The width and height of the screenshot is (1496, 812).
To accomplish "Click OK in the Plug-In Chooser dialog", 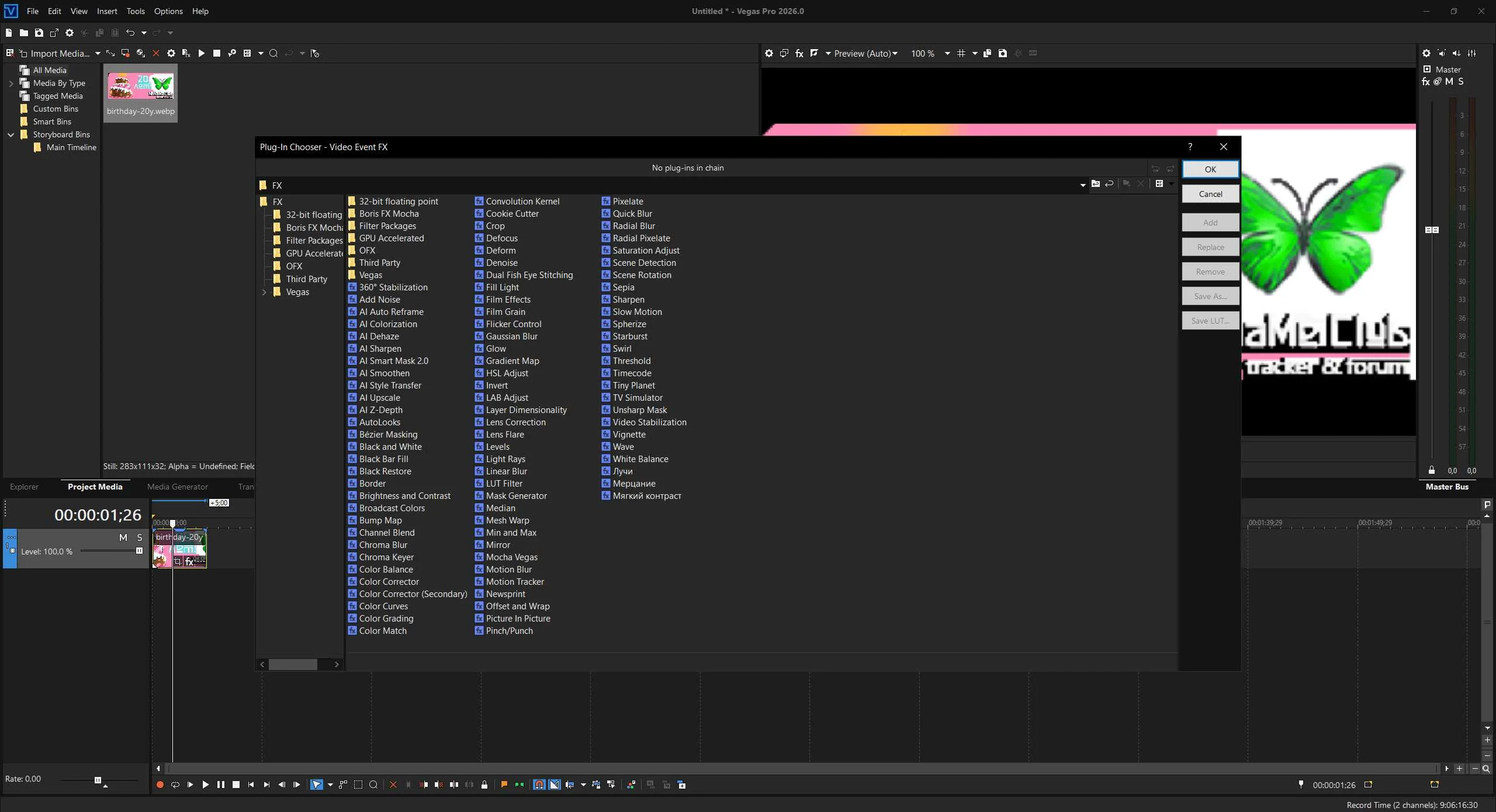I will [x=1210, y=169].
